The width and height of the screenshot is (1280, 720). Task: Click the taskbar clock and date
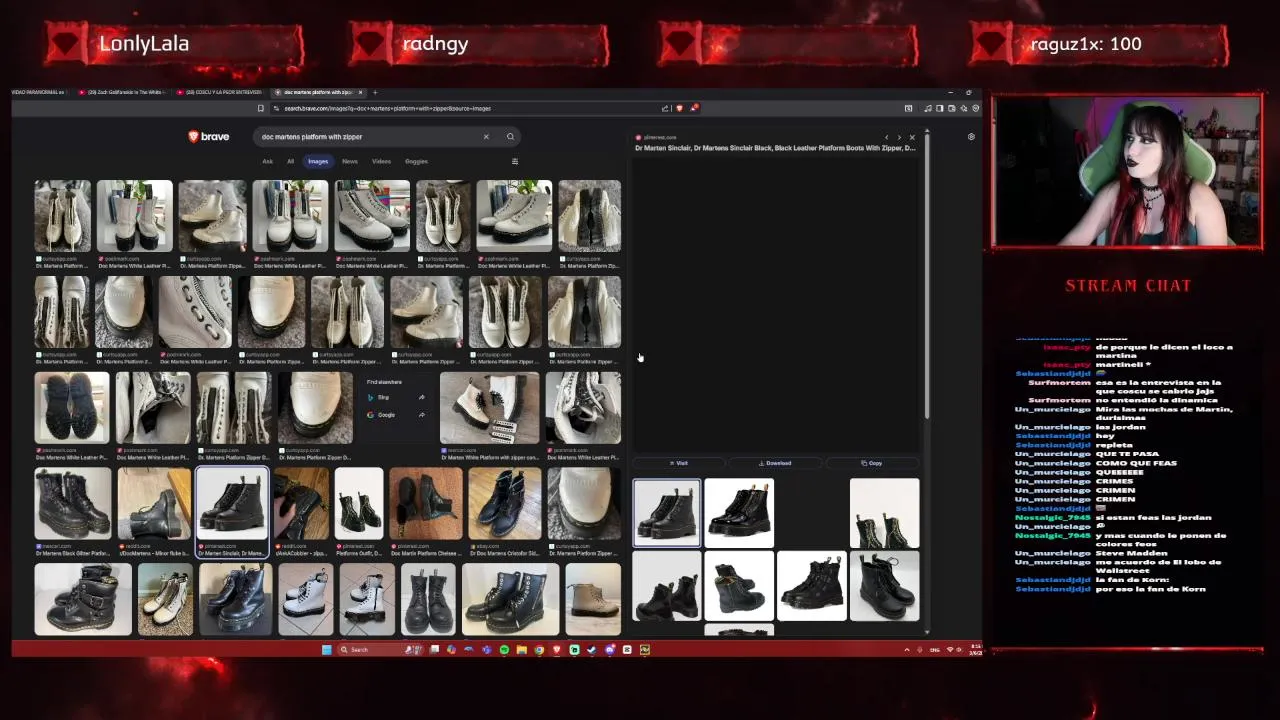point(975,650)
